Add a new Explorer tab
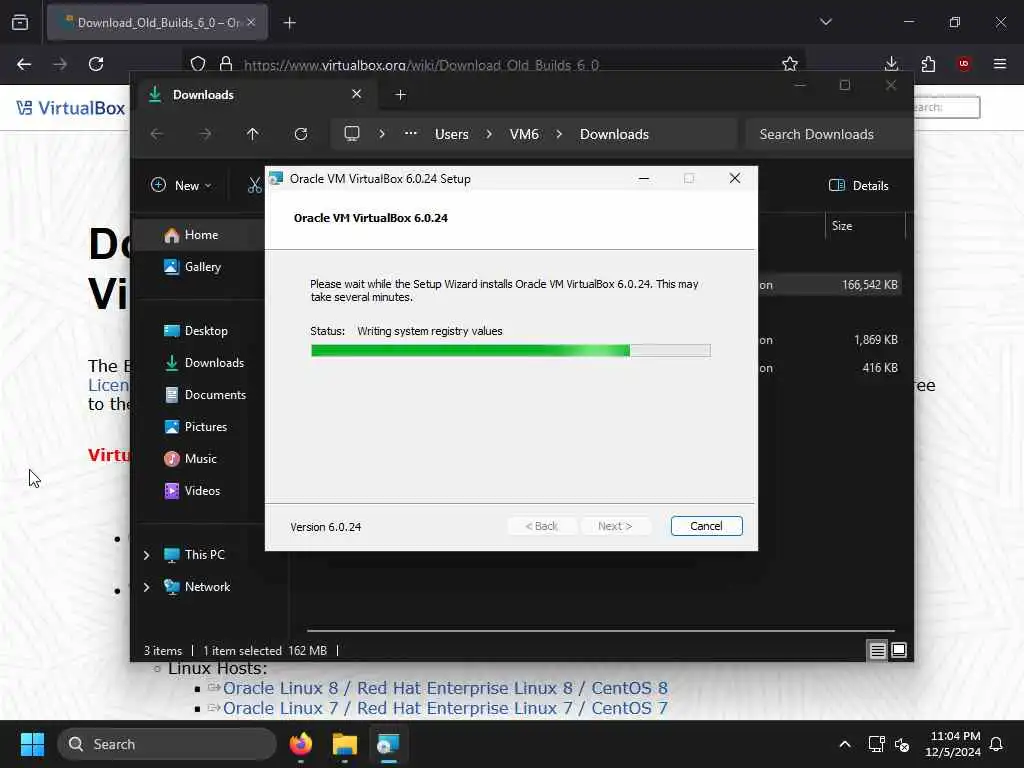Viewport: 1024px width, 768px height. [x=400, y=95]
